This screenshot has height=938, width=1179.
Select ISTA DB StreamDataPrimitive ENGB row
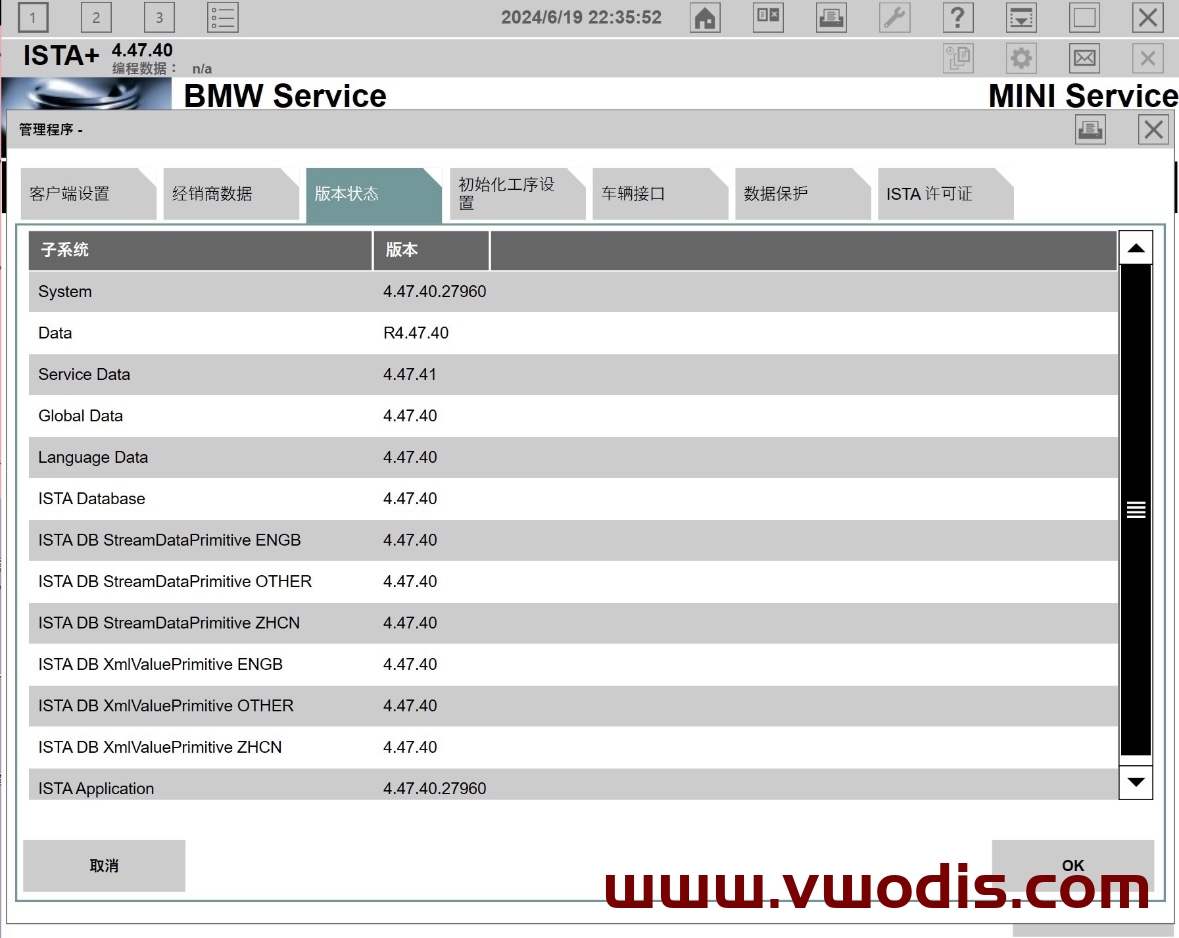pyautogui.click(x=573, y=539)
